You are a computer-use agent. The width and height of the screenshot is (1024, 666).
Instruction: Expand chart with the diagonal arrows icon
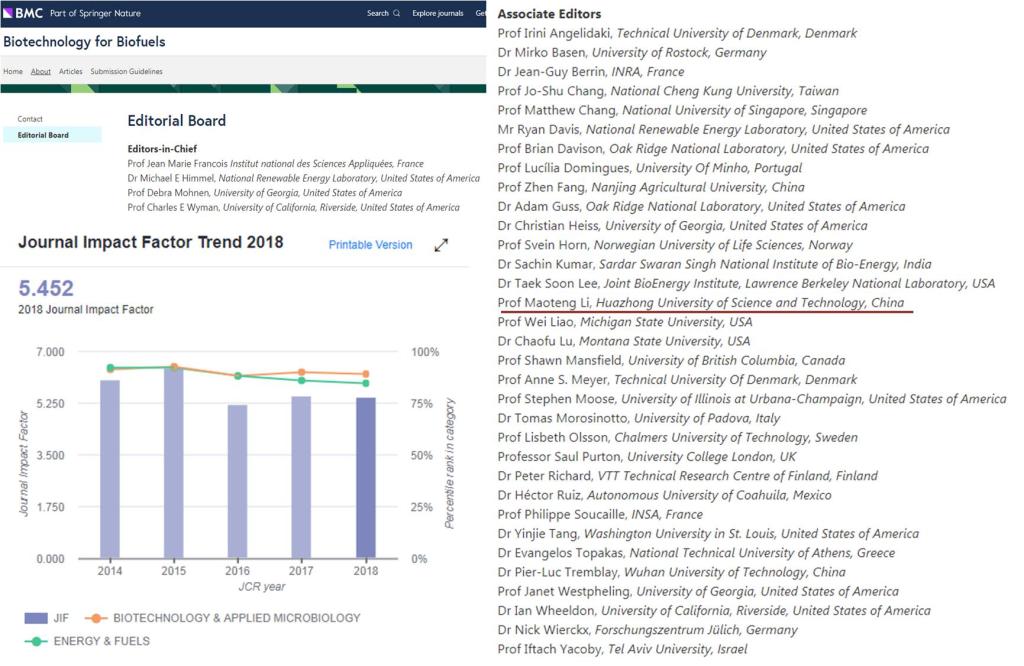[441, 245]
